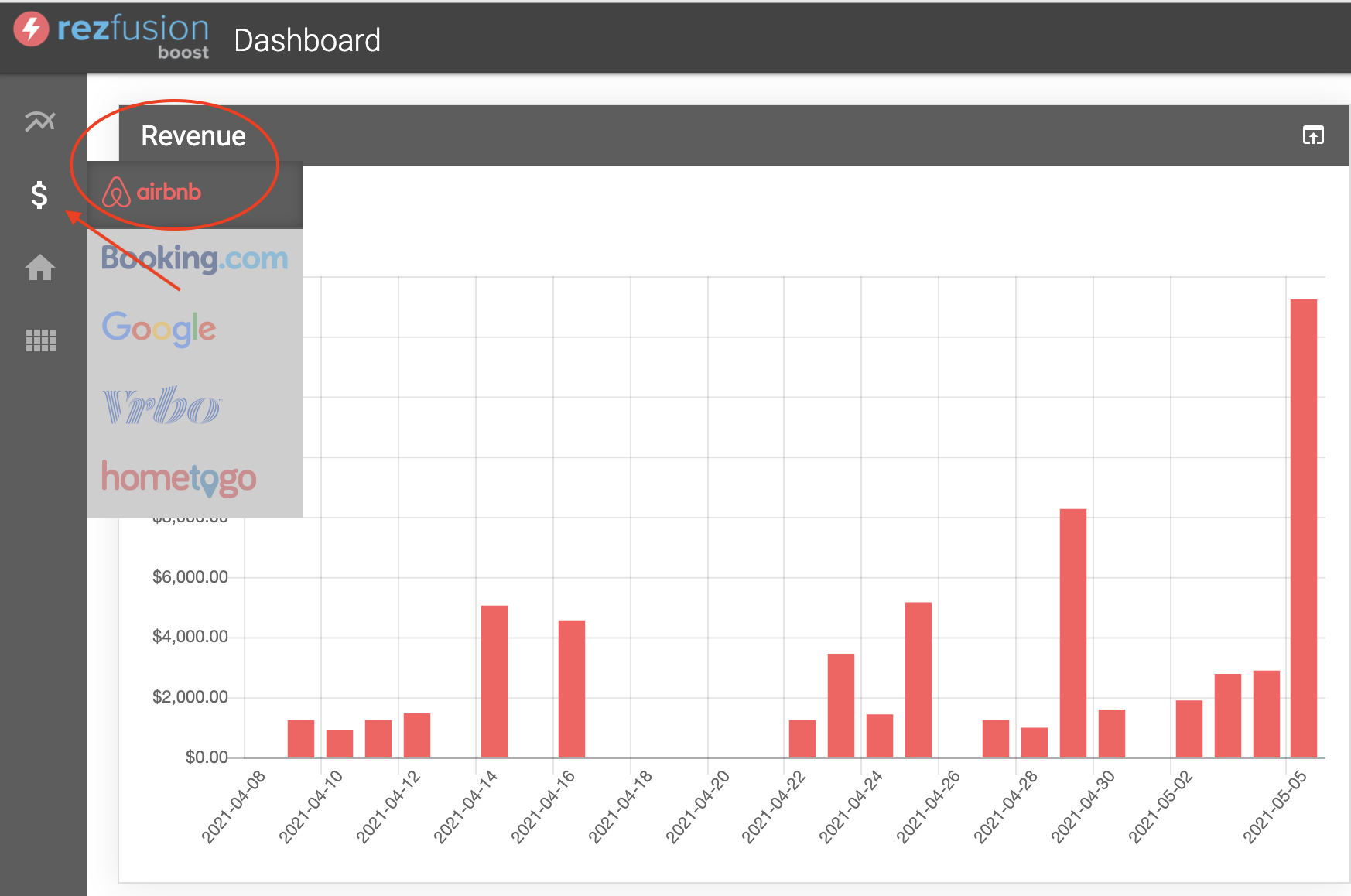
Task: Click the 2021-04-26 date label
Action: (x=929, y=806)
